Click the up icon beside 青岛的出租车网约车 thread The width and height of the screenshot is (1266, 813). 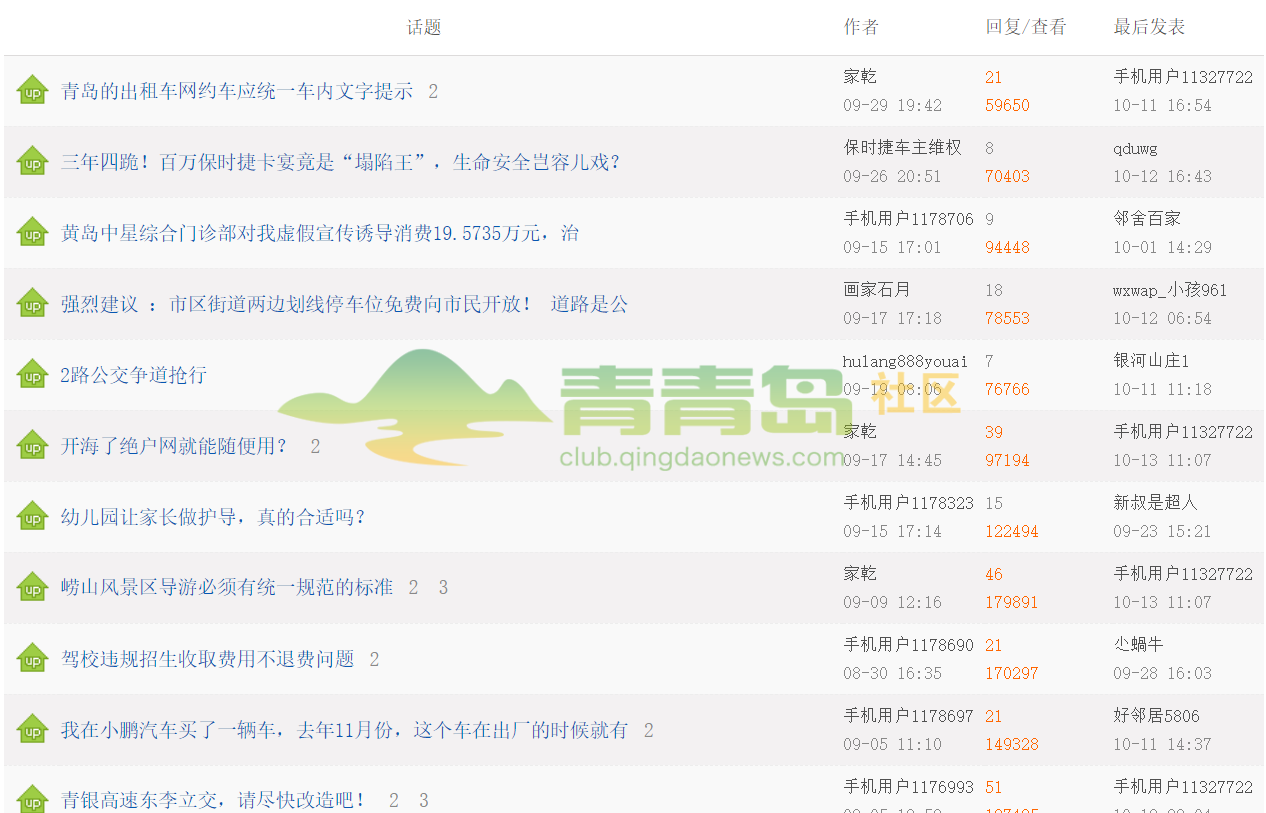tap(32, 91)
